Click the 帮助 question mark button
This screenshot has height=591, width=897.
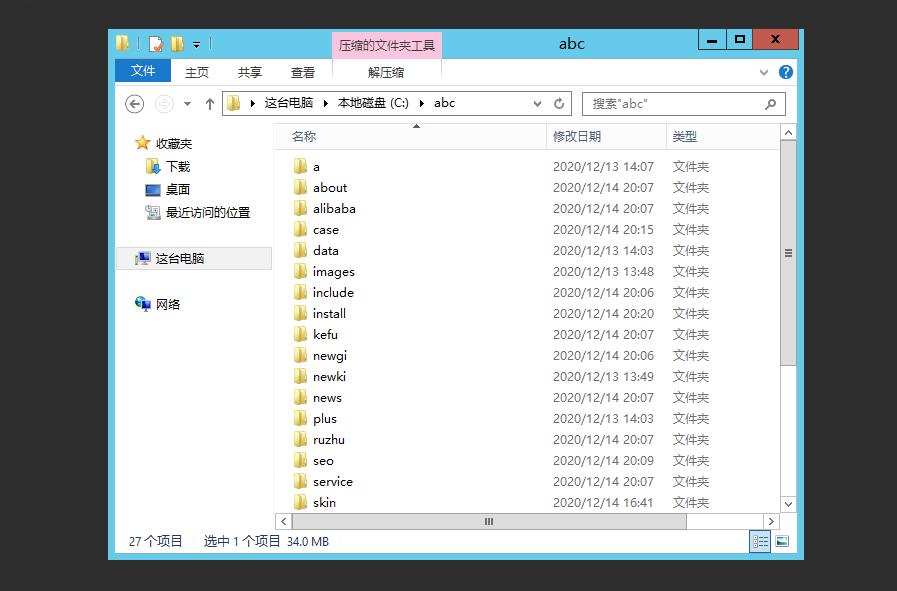(786, 71)
